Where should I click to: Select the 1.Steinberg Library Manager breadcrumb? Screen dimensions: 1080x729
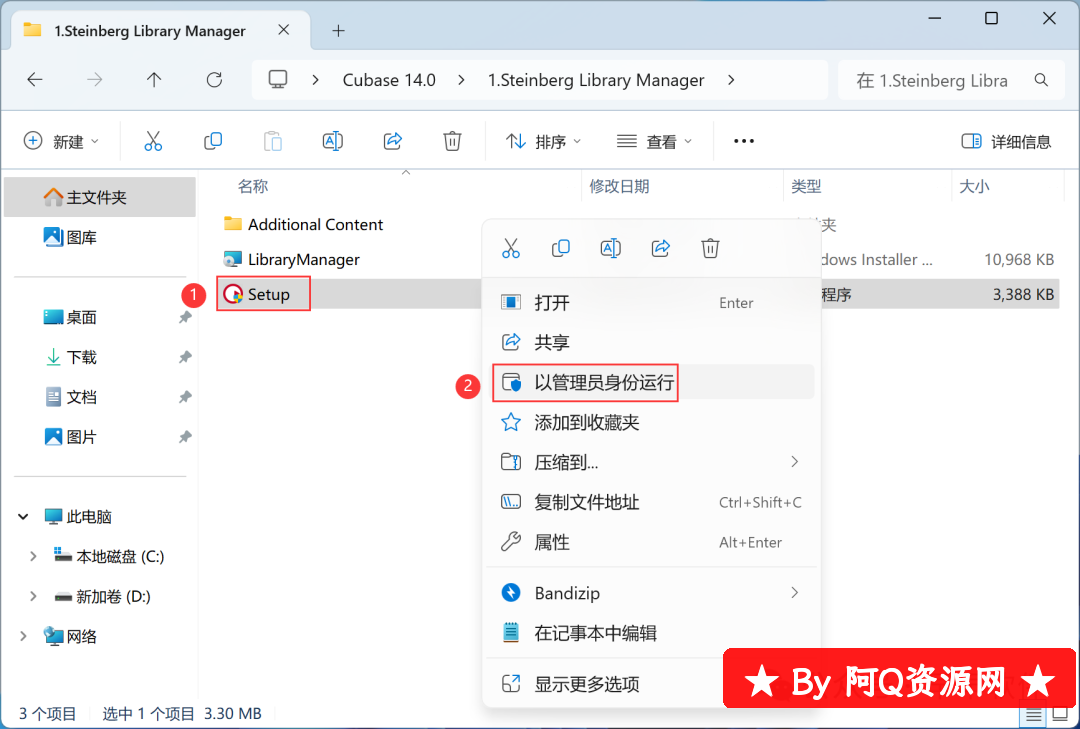coord(596,80)
